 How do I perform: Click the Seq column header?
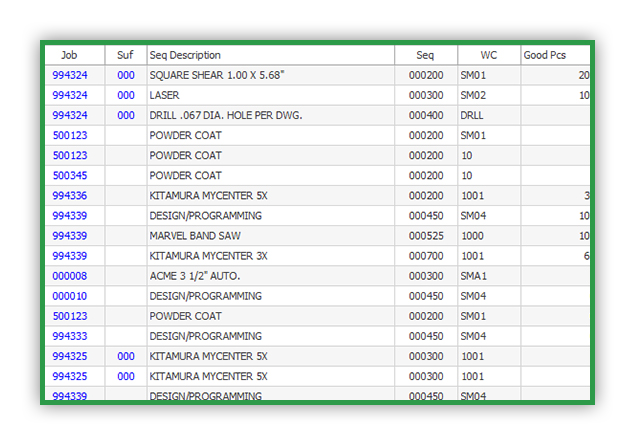coord(426,55)
